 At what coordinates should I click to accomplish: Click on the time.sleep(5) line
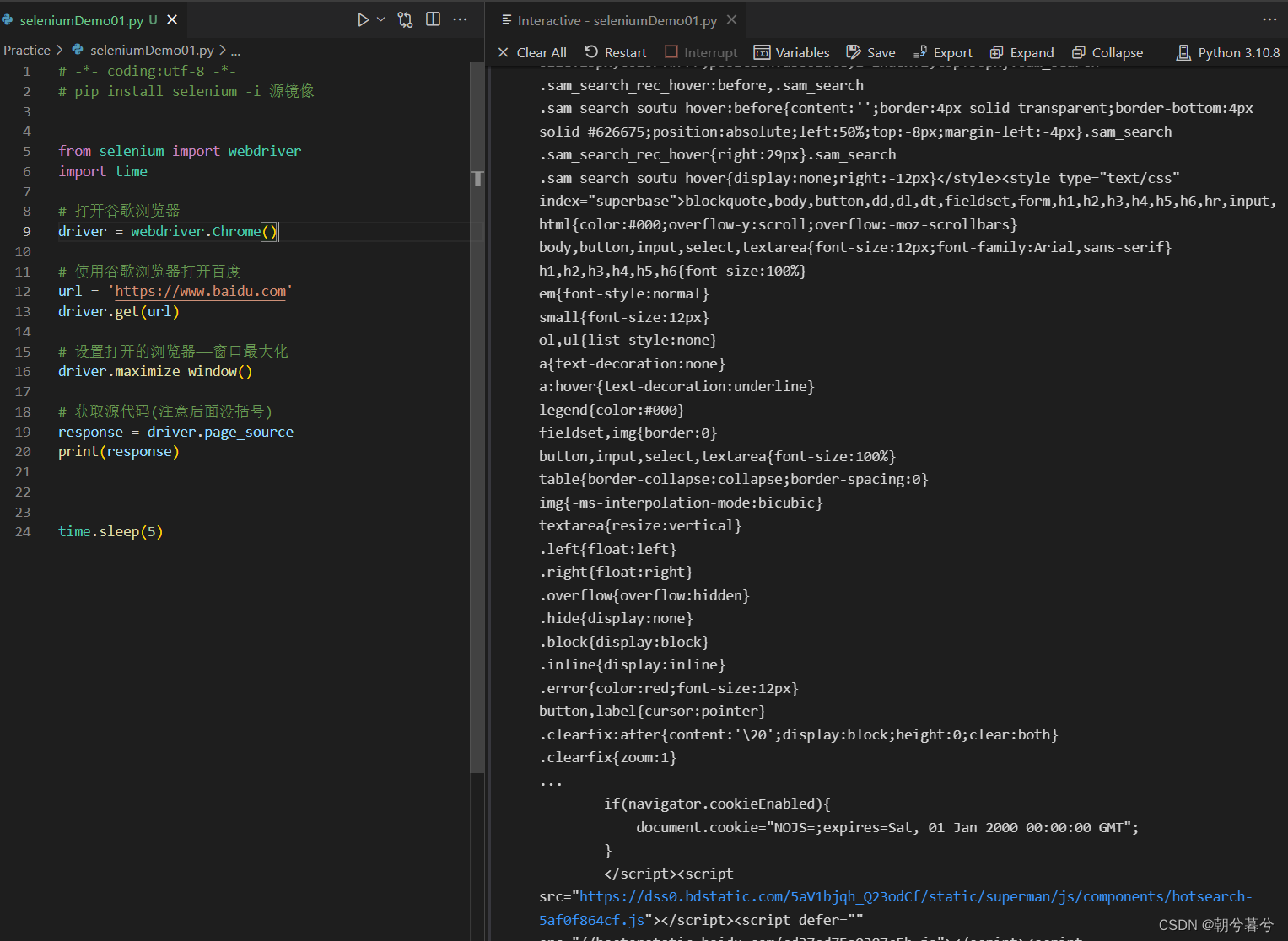coord(110,531)
